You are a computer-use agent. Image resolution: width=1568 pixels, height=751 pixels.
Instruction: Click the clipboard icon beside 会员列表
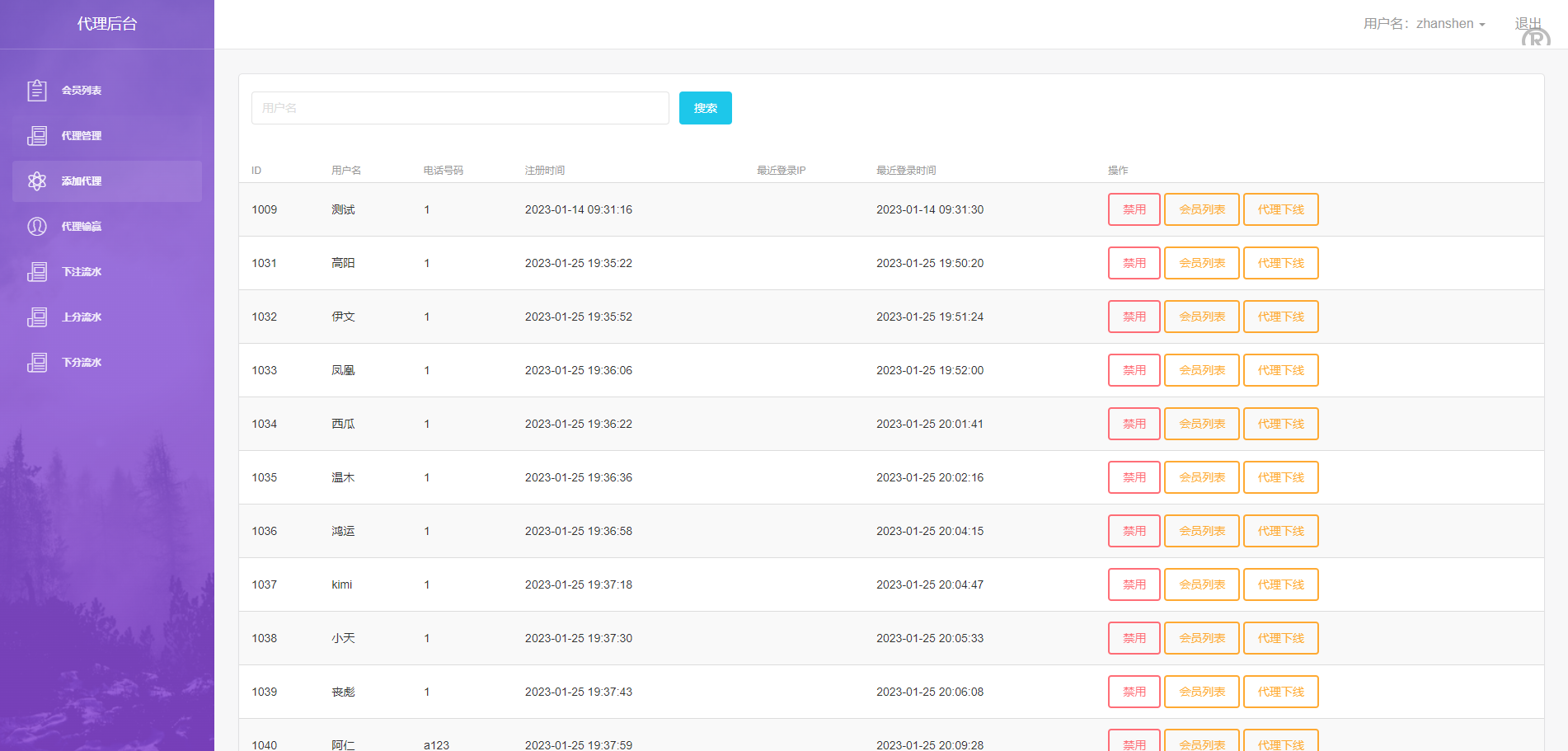click(37, 91)
